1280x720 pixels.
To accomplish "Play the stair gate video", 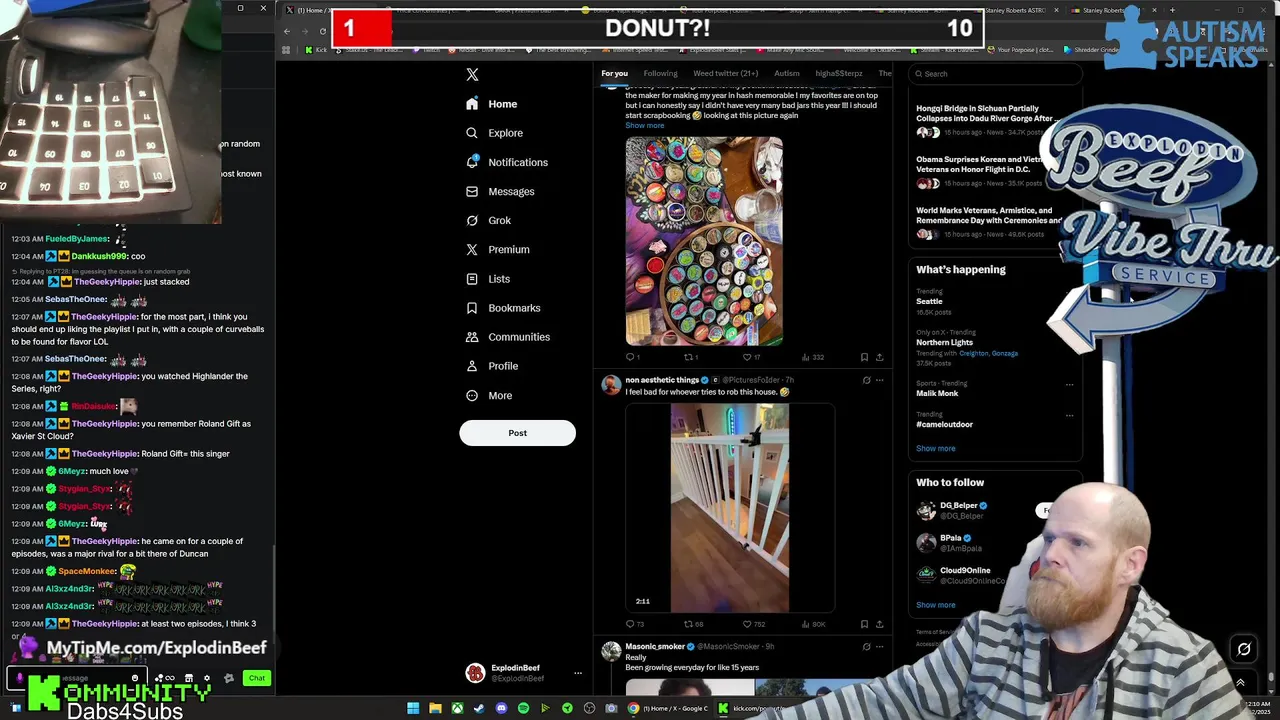I will [x=729, y=507].
